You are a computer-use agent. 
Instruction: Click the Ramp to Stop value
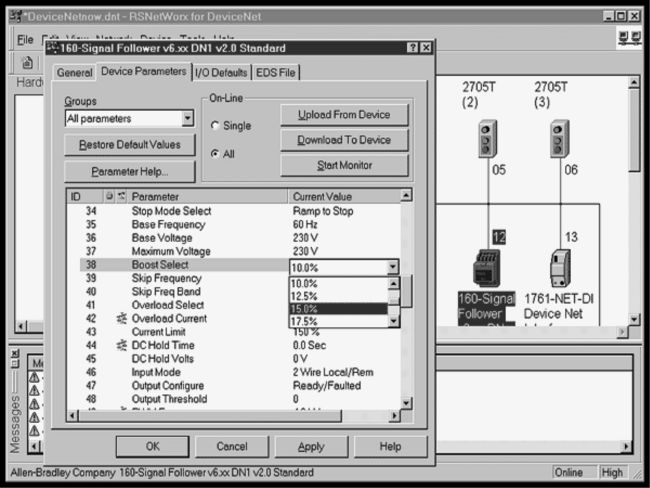coord(323,211)
